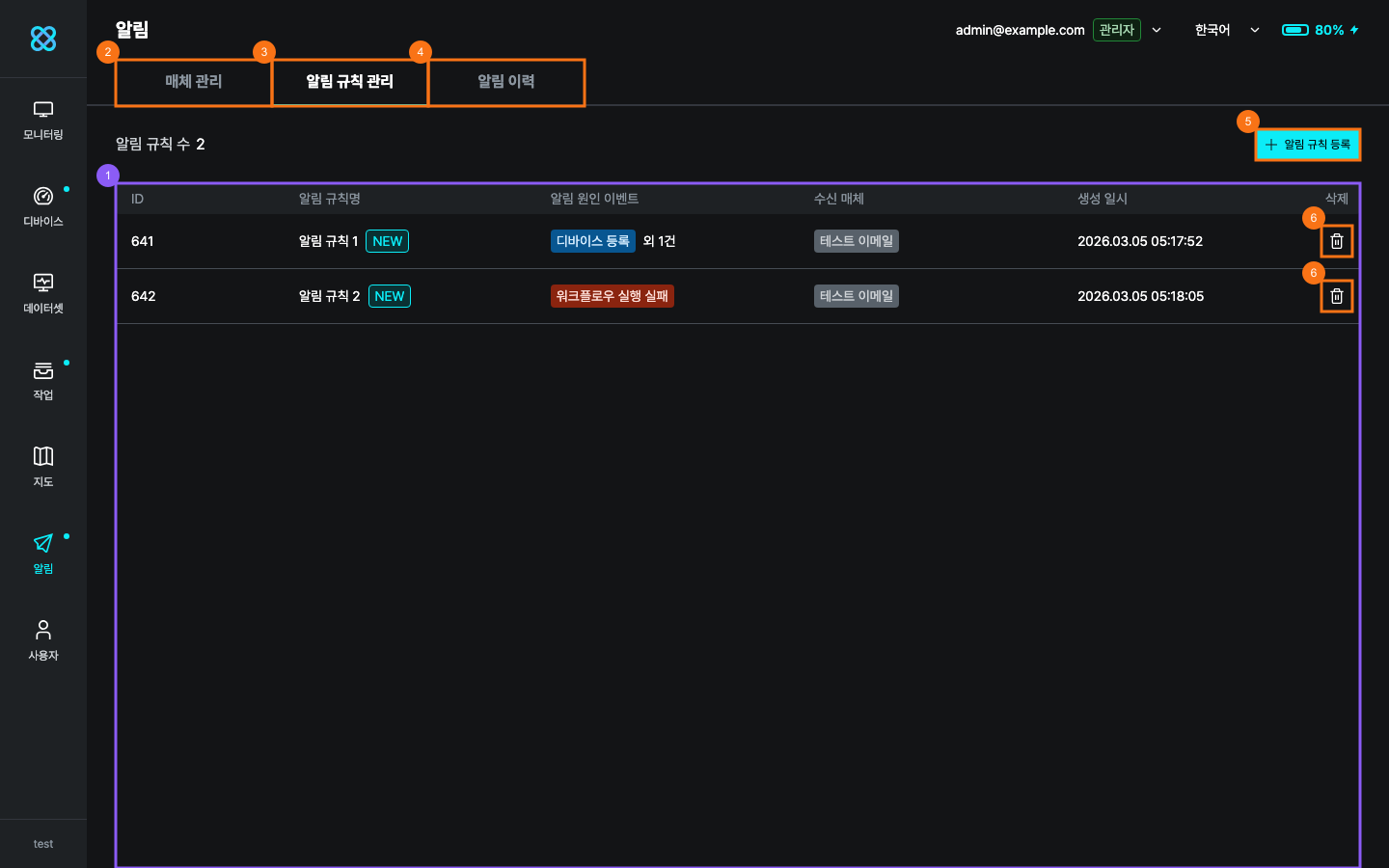1389x868 pixels.
Task: Click the 워크플로우 실행 실패 event tag
Action: [612, 296]
